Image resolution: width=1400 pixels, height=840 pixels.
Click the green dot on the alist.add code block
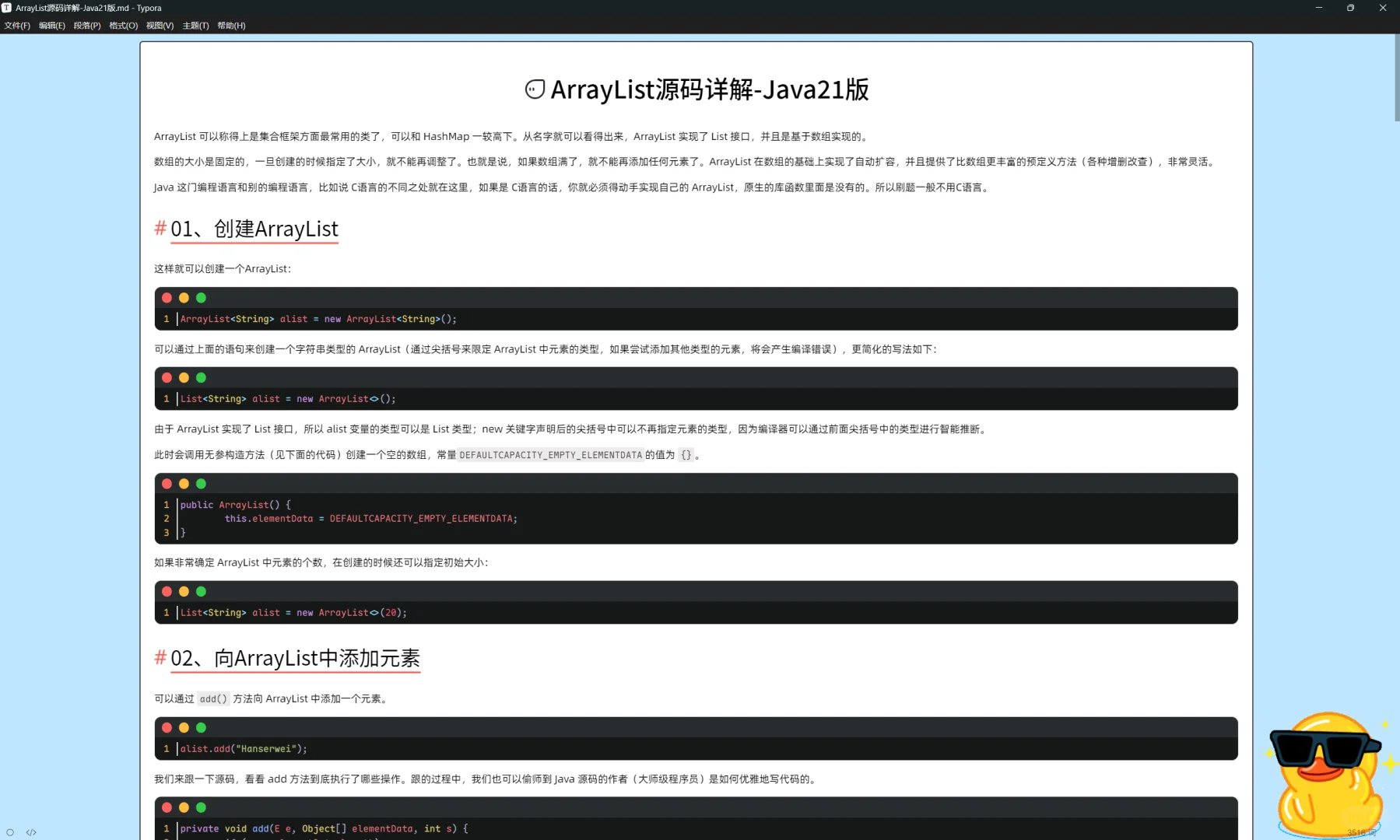(201, 728)
